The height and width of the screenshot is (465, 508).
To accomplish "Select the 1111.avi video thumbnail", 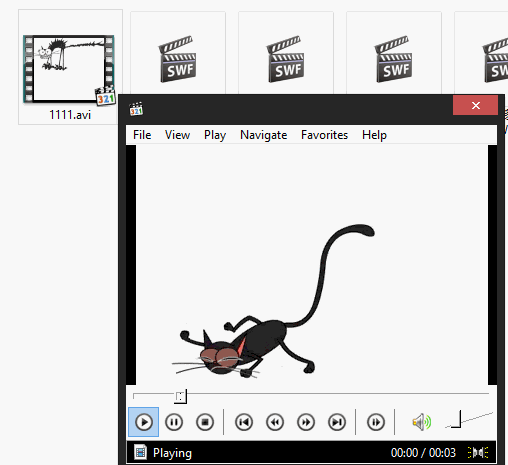I will pos(69,69).
